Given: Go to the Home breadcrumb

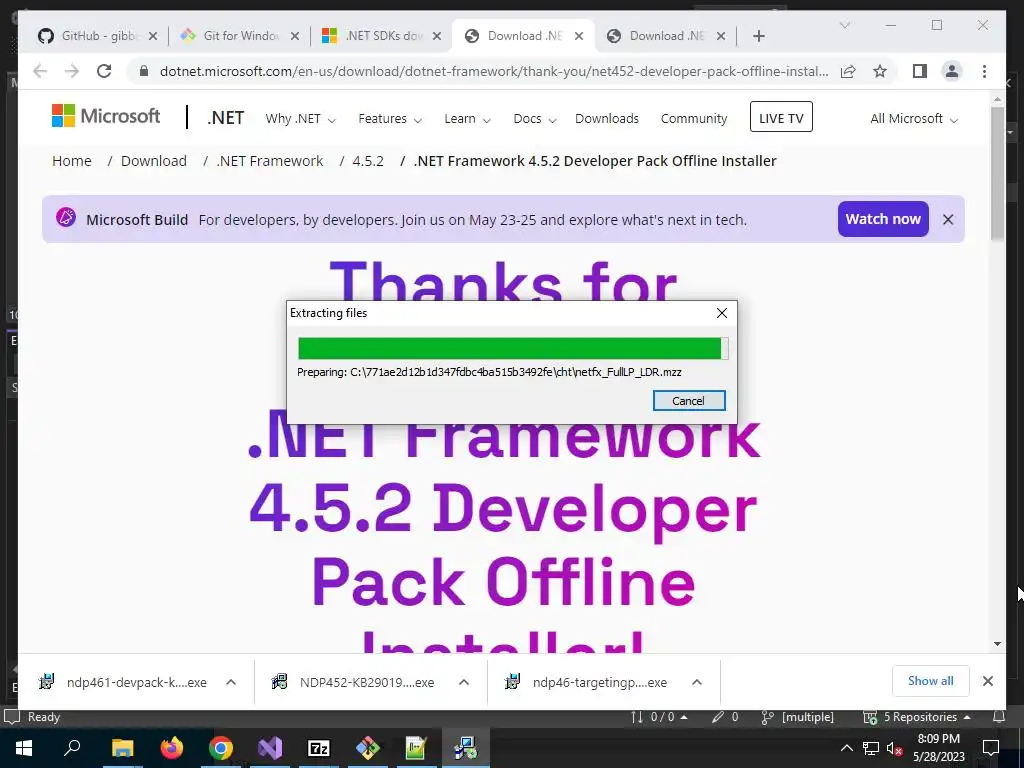Looking at the screenshot, I should pos(72,161).
